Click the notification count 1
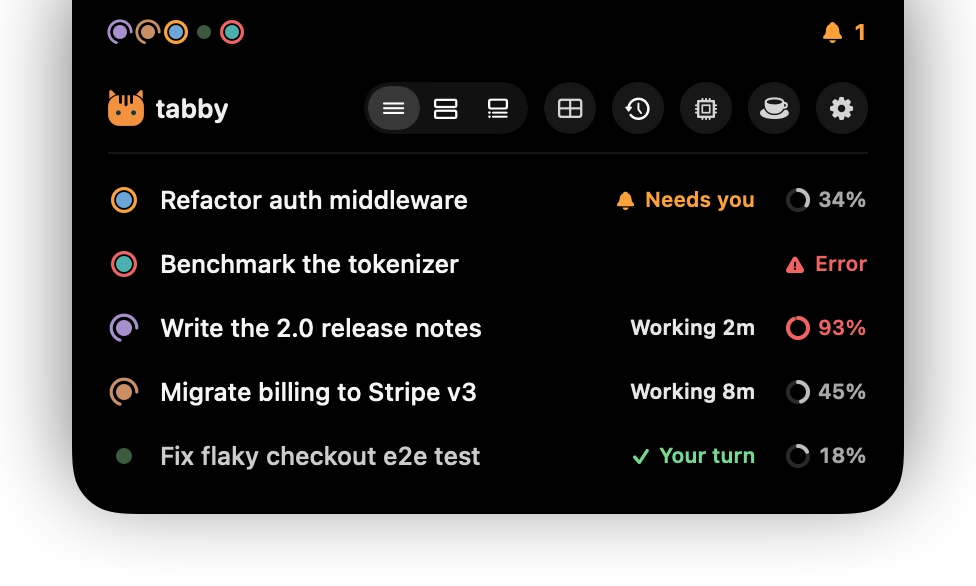 pyautogui.click(x=860, y=32)
